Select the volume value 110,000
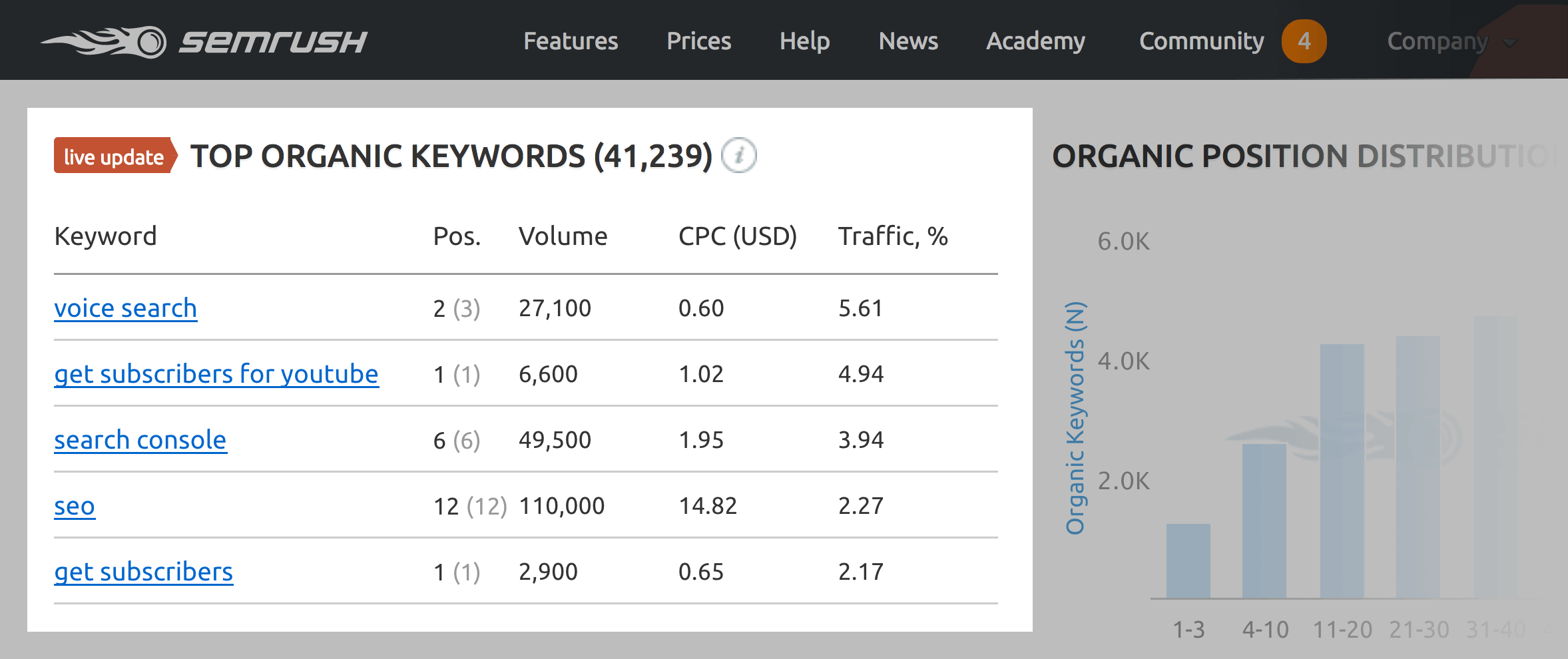1568x659 pixels. pyautogui.click(x=561, y=506)
